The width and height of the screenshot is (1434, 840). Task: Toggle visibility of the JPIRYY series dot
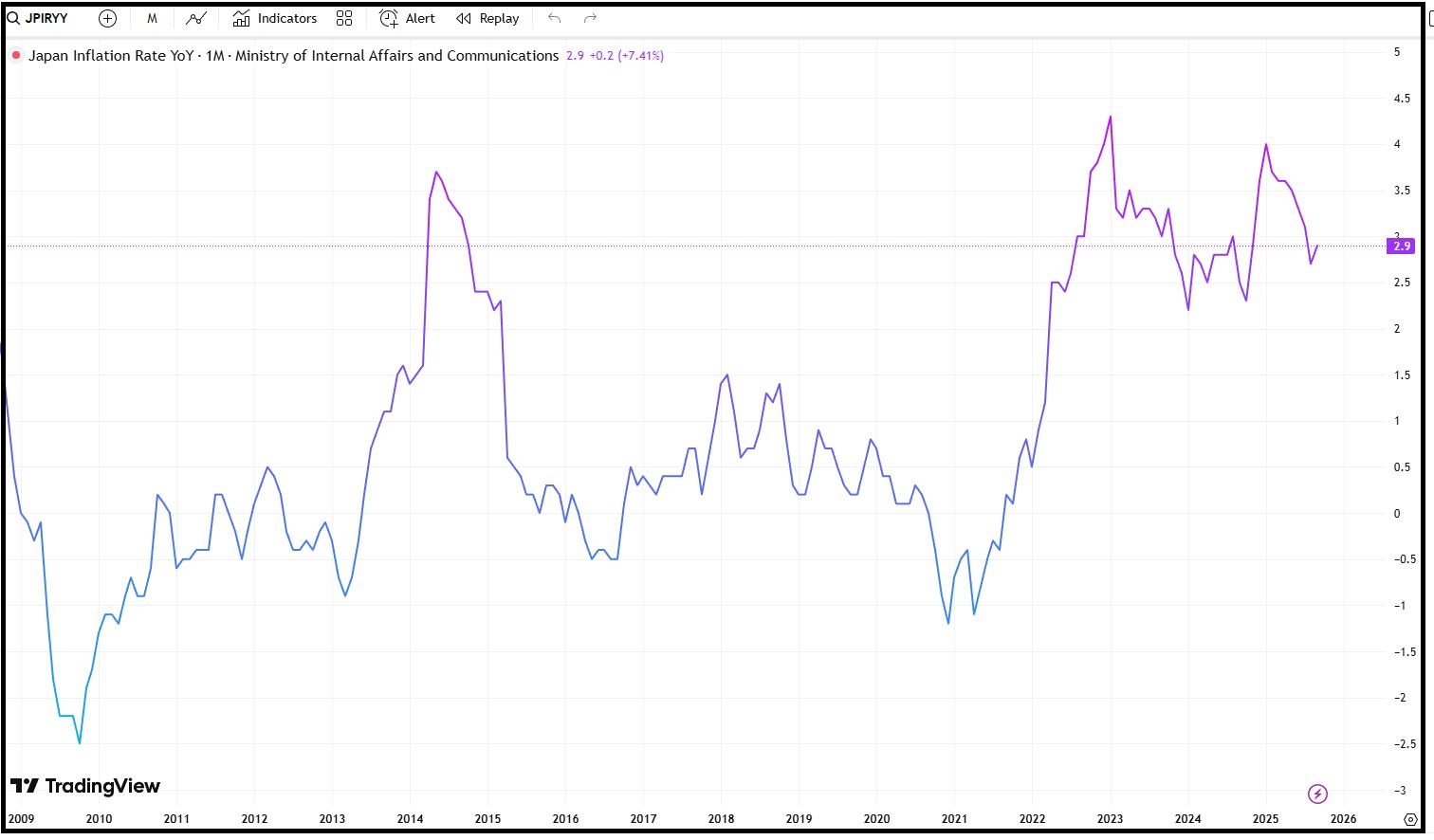(x=15, y=55)
